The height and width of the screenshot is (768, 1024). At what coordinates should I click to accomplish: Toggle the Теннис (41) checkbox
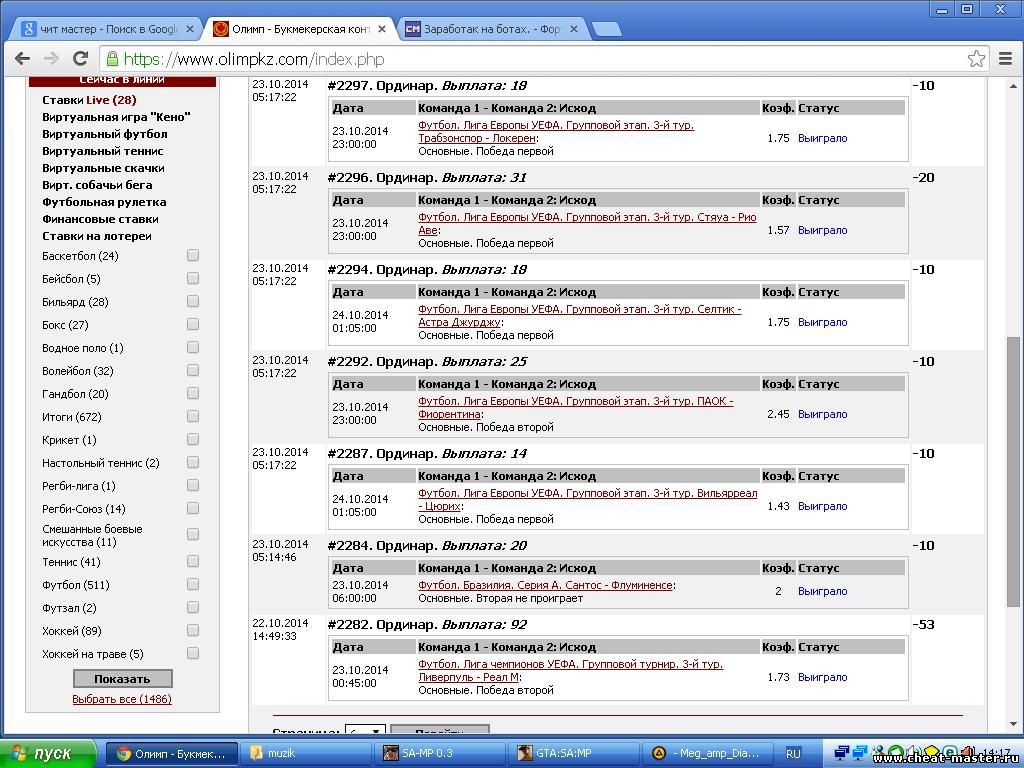click(x=193, y=562)
